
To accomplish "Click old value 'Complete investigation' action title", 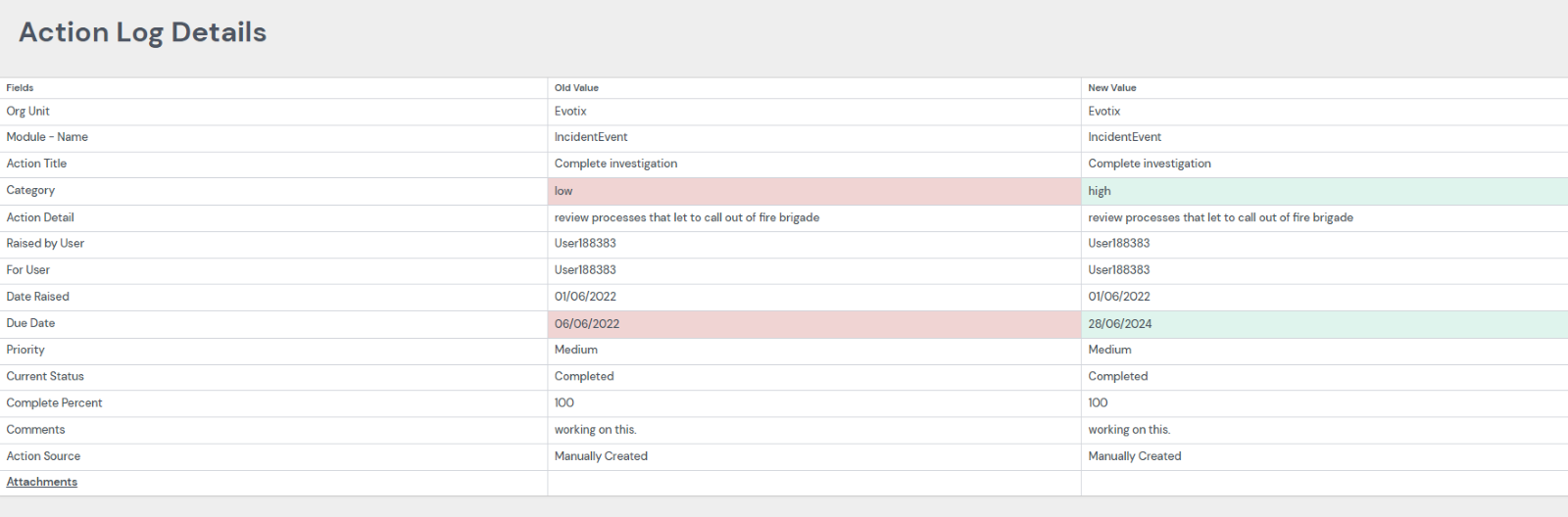I will [x=615, y=164].
